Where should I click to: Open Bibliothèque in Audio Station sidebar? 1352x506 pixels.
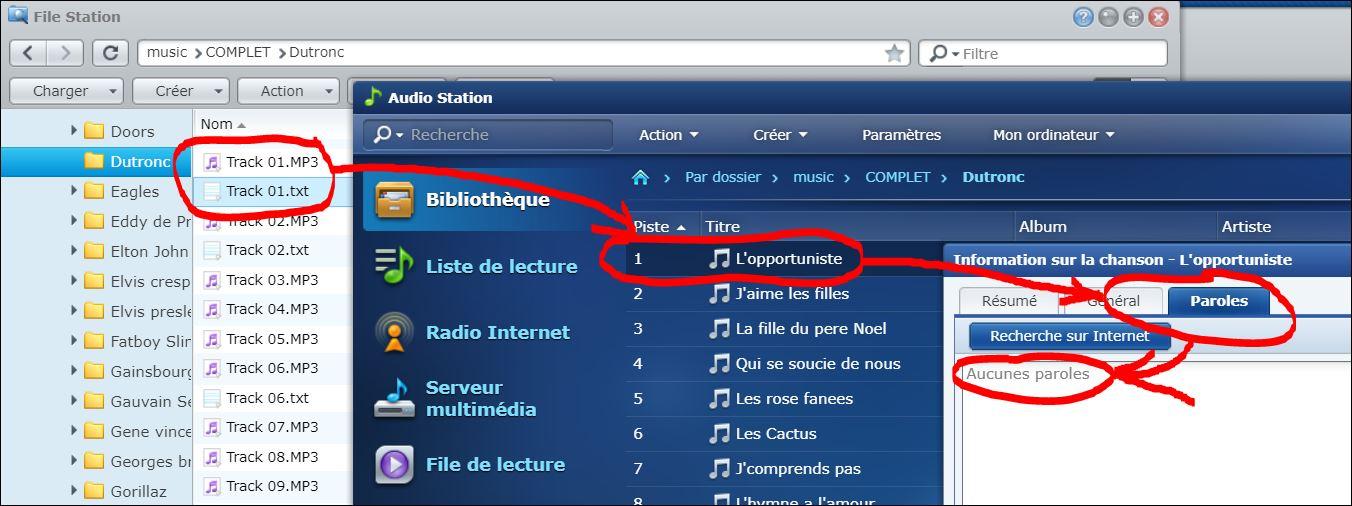click(491, 199)
